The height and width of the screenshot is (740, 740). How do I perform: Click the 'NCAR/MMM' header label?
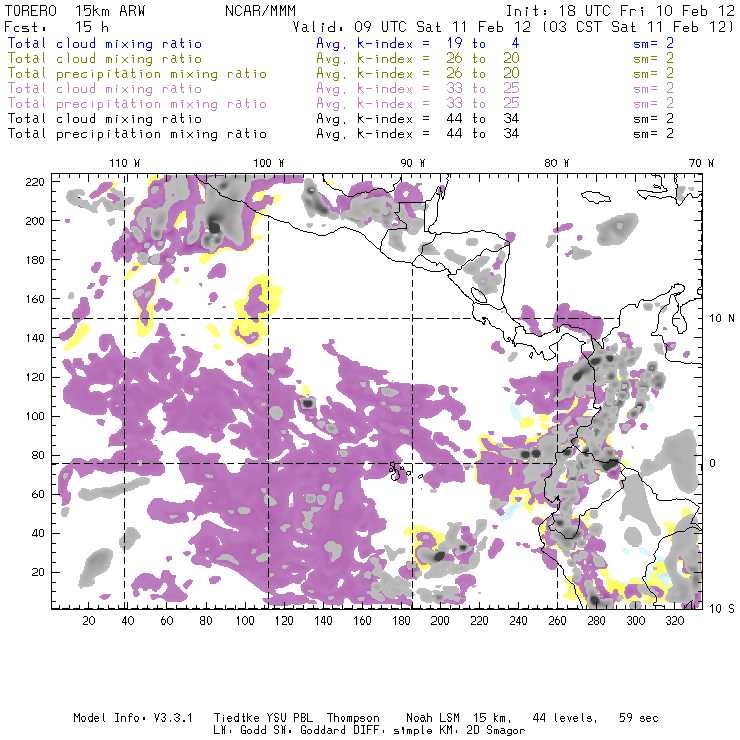pos(260,11)
